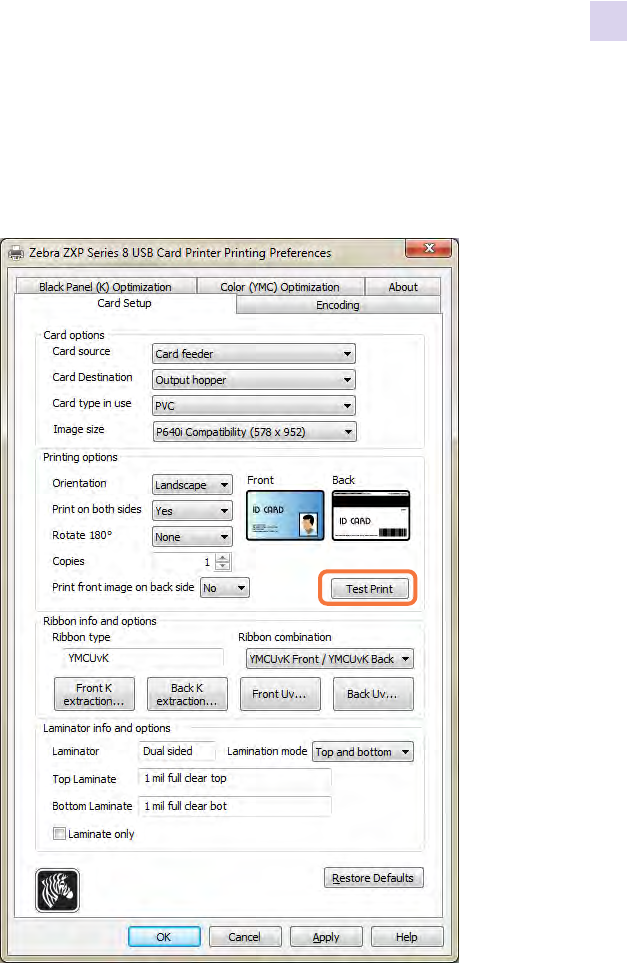Click the Copies number field
The image size is (629, 963).
click(184, 562)
